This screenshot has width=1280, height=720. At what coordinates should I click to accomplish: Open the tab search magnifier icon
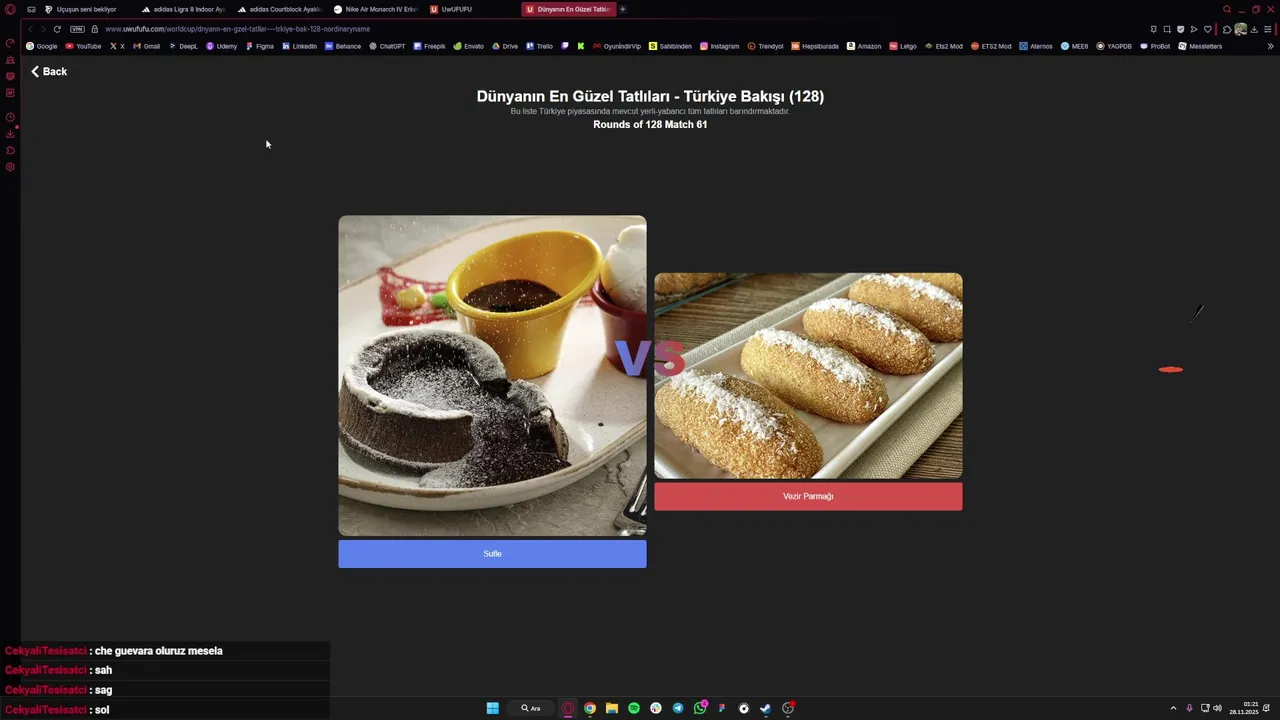(1227, 9)
